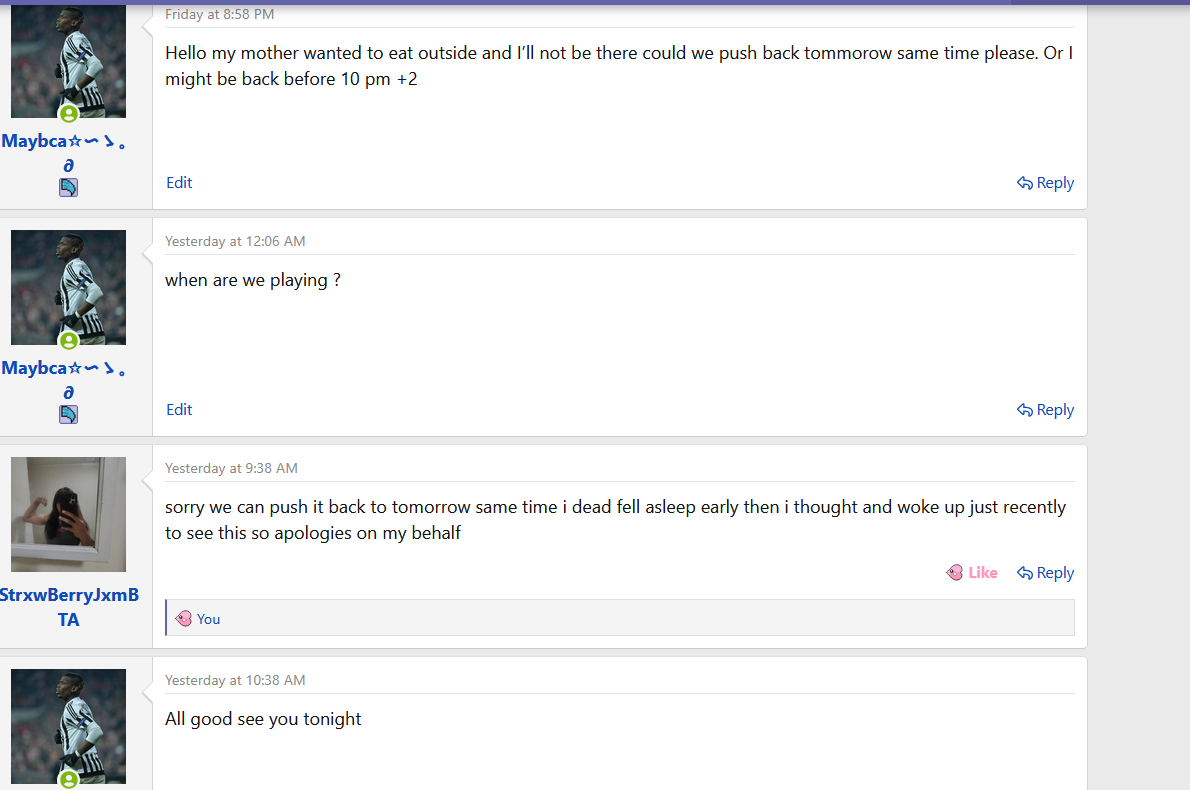Click 'You' in the likes bar
Screen dimensions: 1190x790
click(x=209, y=619)
